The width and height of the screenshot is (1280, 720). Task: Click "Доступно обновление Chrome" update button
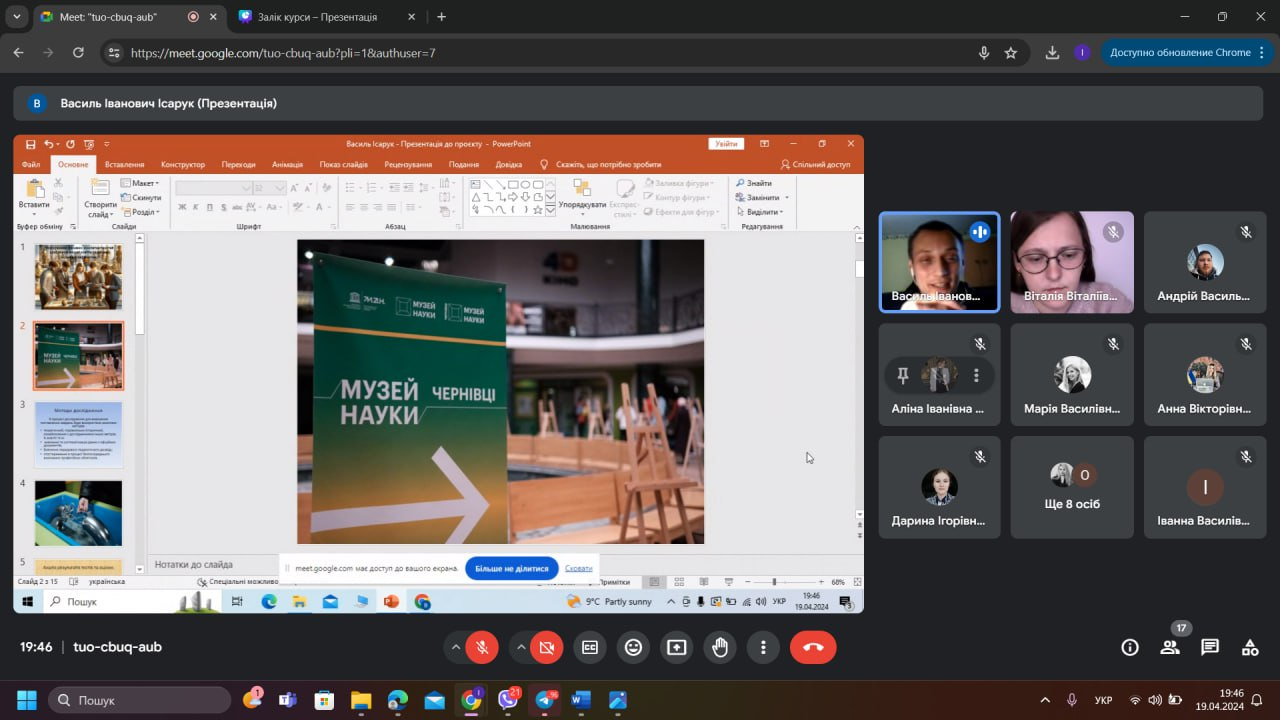(1187, 53)
